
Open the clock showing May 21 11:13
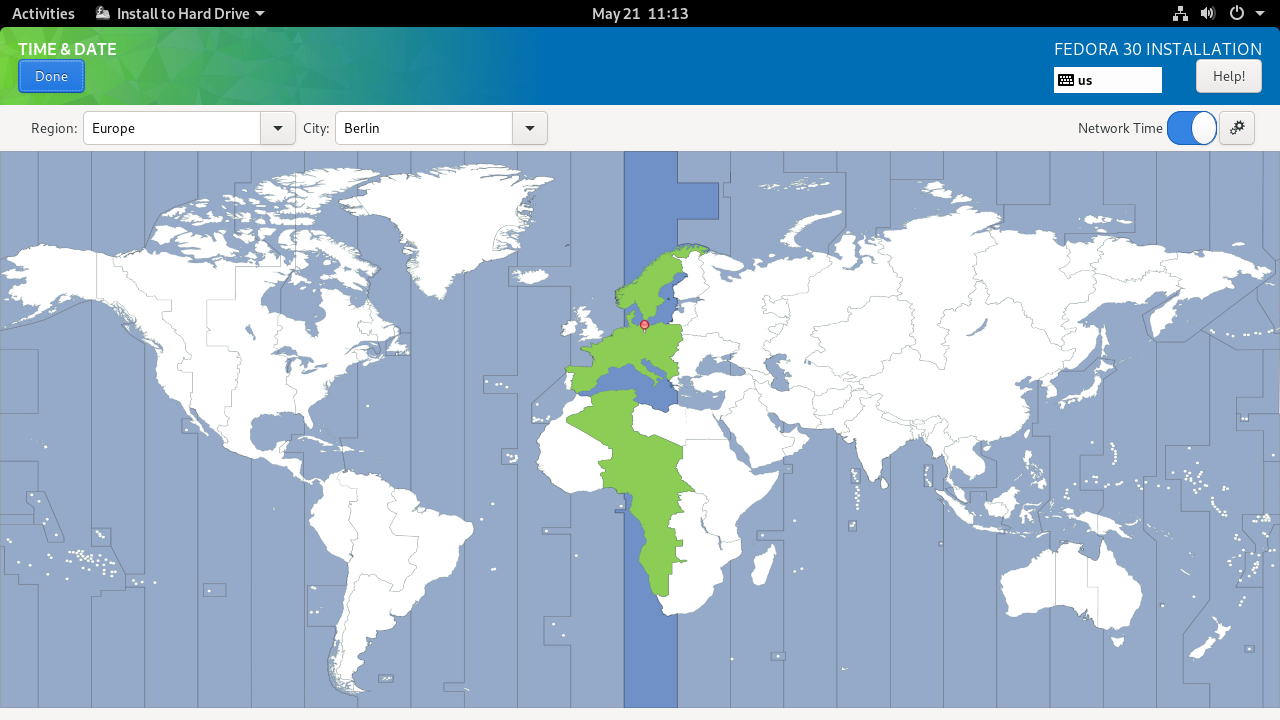tap(640, 14)
